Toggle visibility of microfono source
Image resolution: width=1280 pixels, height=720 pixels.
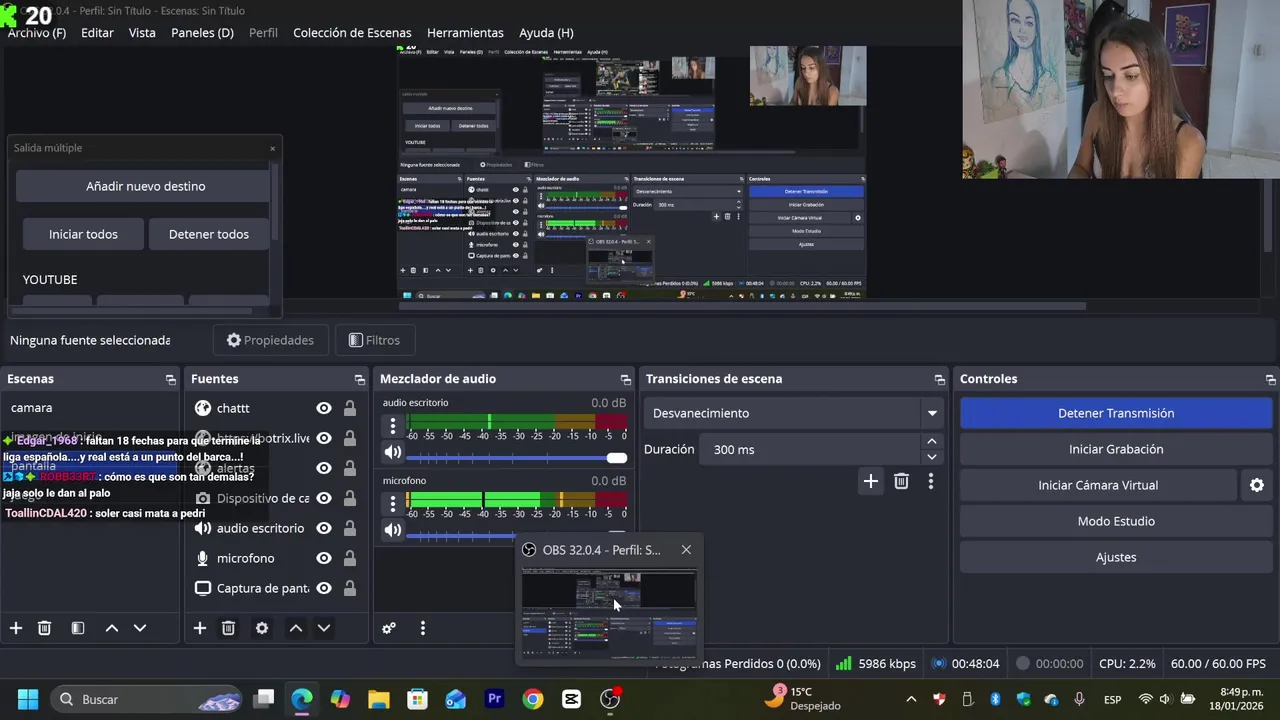tap(324, 558)
